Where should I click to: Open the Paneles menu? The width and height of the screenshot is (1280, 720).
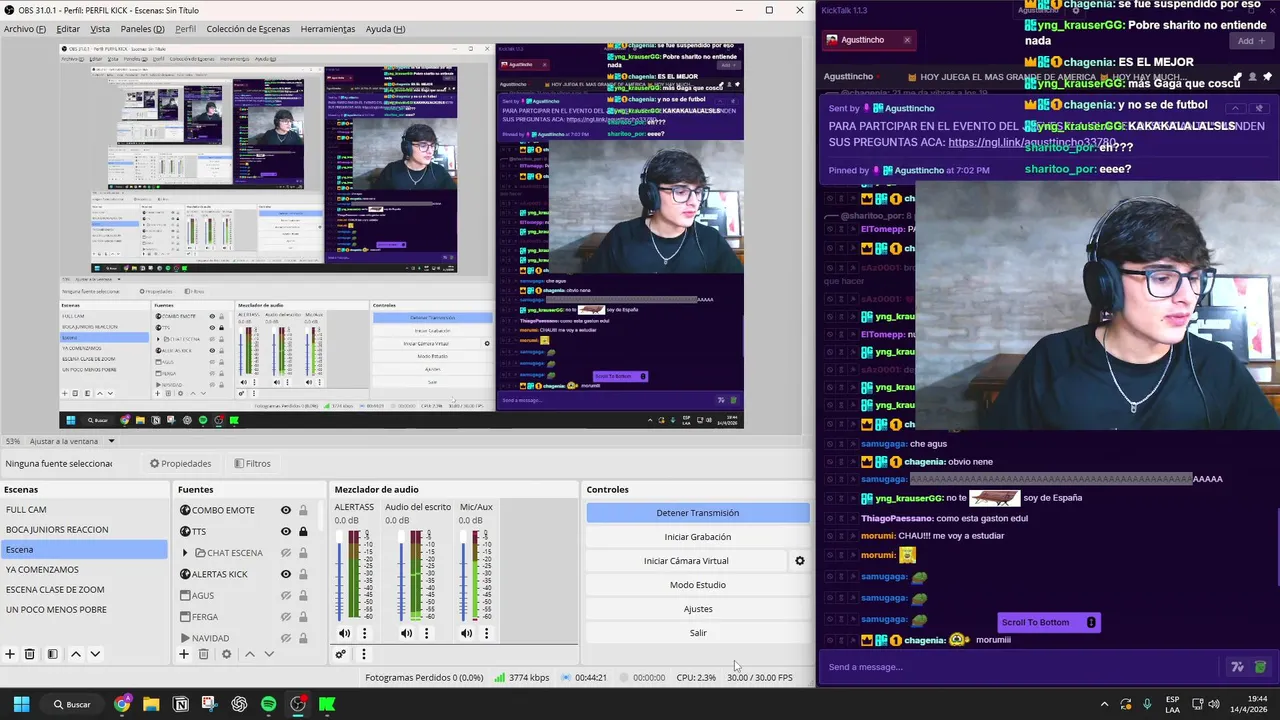(x=142, y=29)
